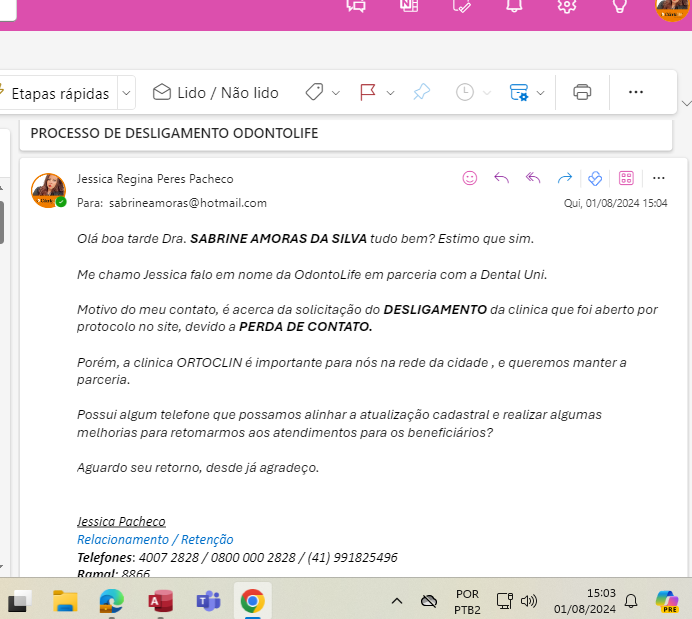Viewport: 692px width, 619px height.
Task: Forward this email using the forward arrow
Action: pos(564,178)
